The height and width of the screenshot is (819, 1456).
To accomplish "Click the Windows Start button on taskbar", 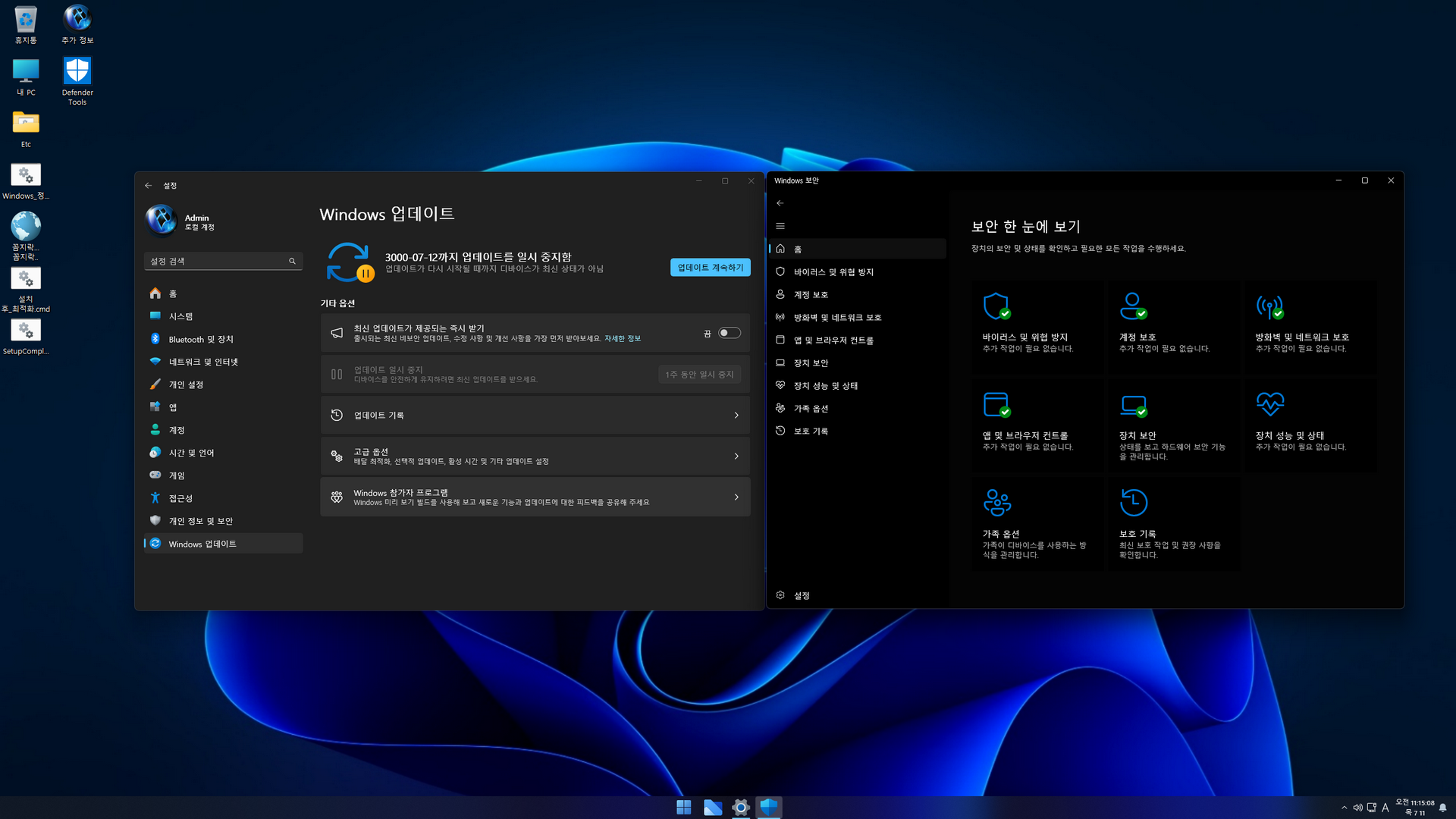I will point(683,808).
